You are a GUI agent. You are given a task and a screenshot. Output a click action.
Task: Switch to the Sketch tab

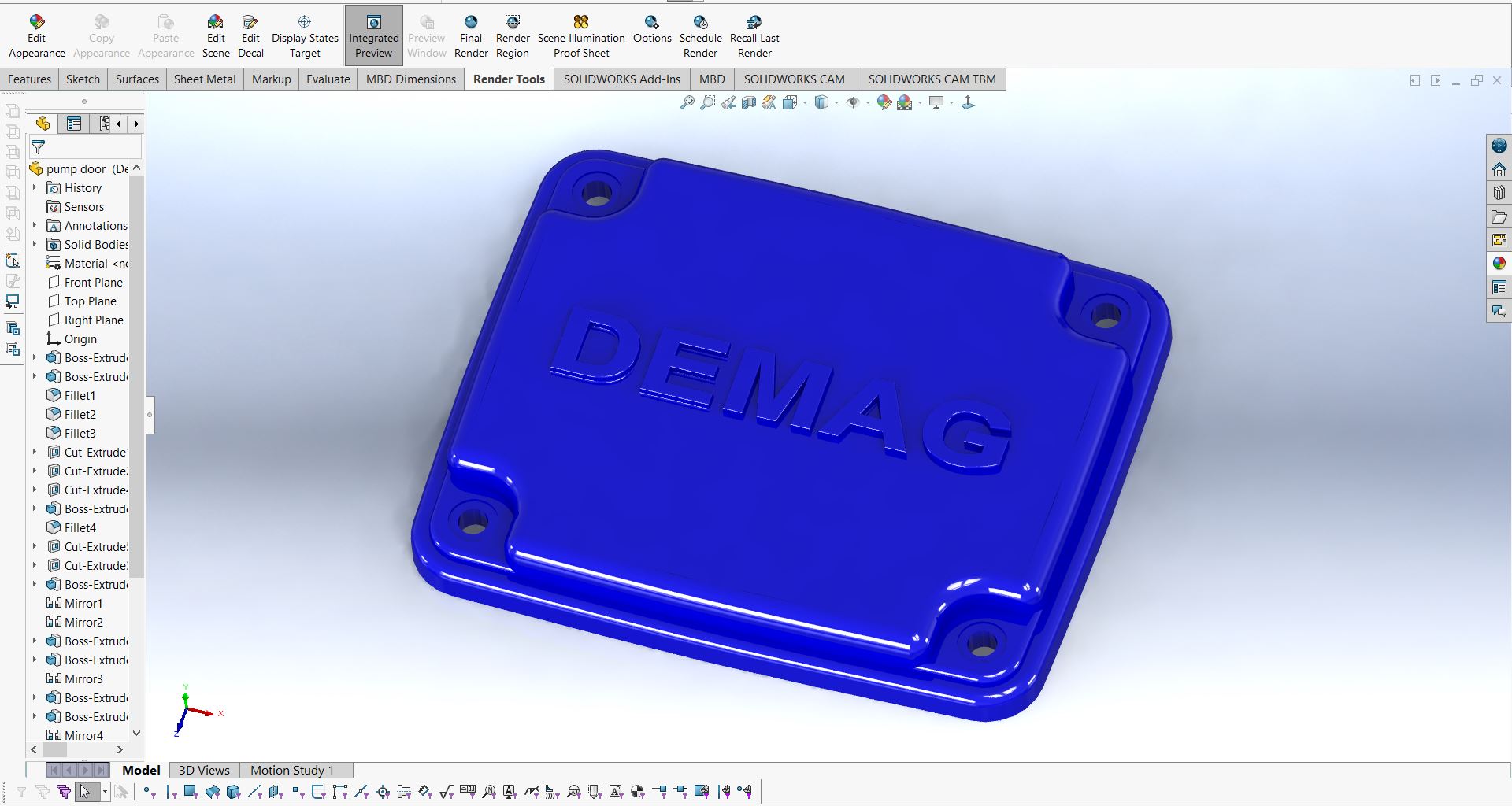click(83, 79)
